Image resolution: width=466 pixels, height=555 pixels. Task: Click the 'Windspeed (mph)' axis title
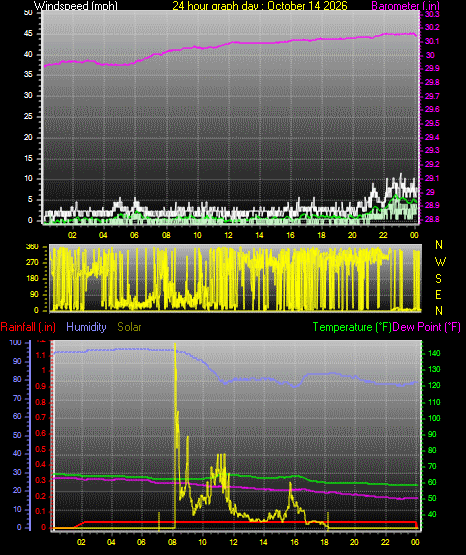(x=75, y=6)
